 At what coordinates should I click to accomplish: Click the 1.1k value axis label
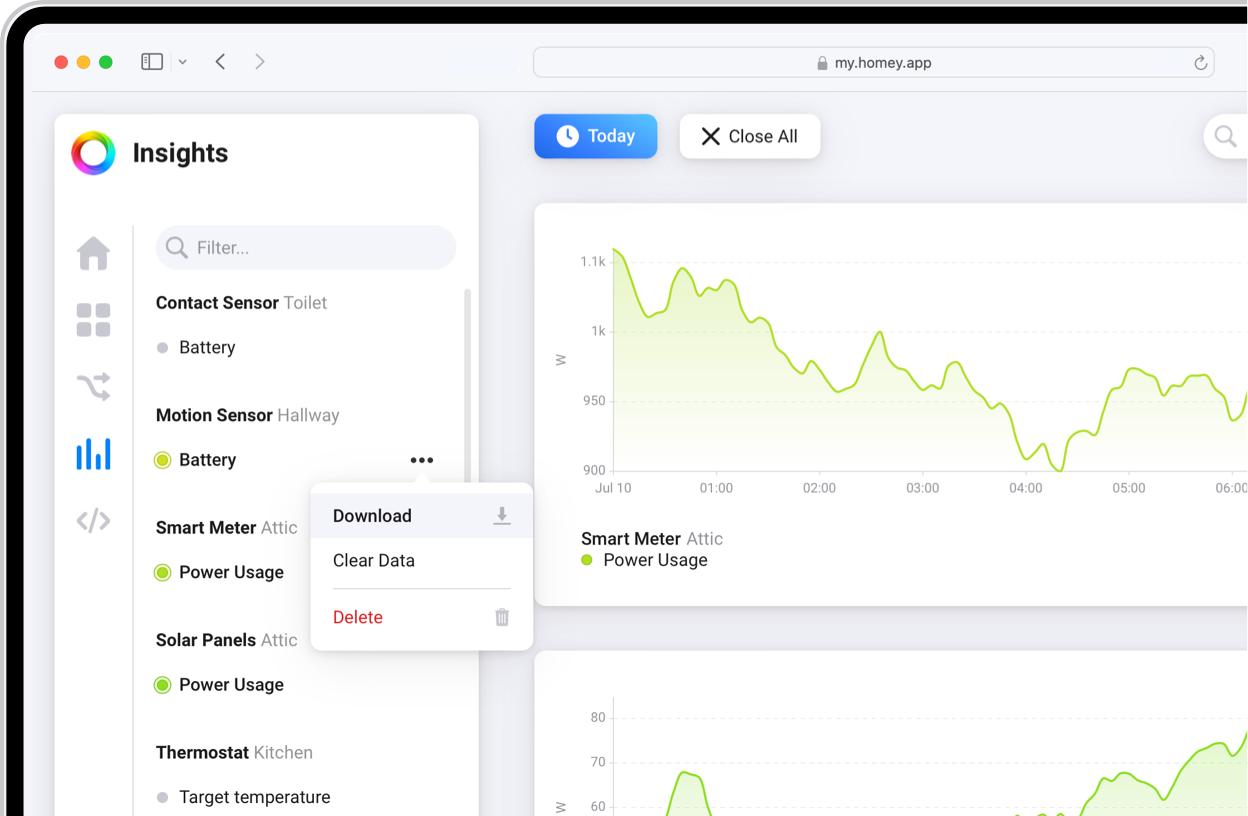(x=593, y=262)
